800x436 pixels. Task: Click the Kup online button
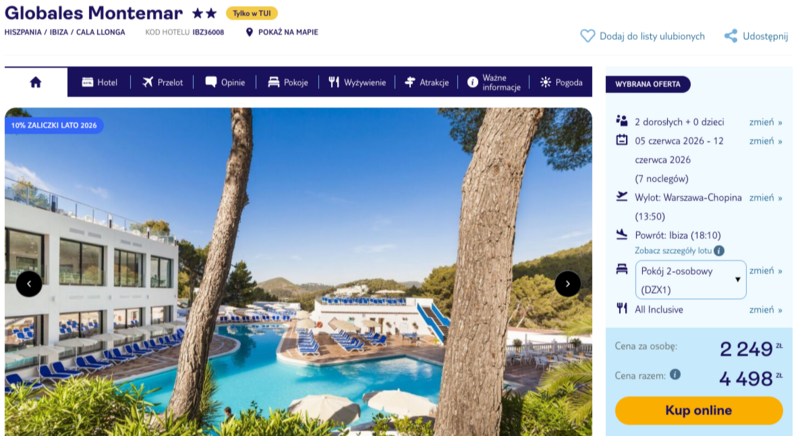pyautogui.click(x=698, y=411)
